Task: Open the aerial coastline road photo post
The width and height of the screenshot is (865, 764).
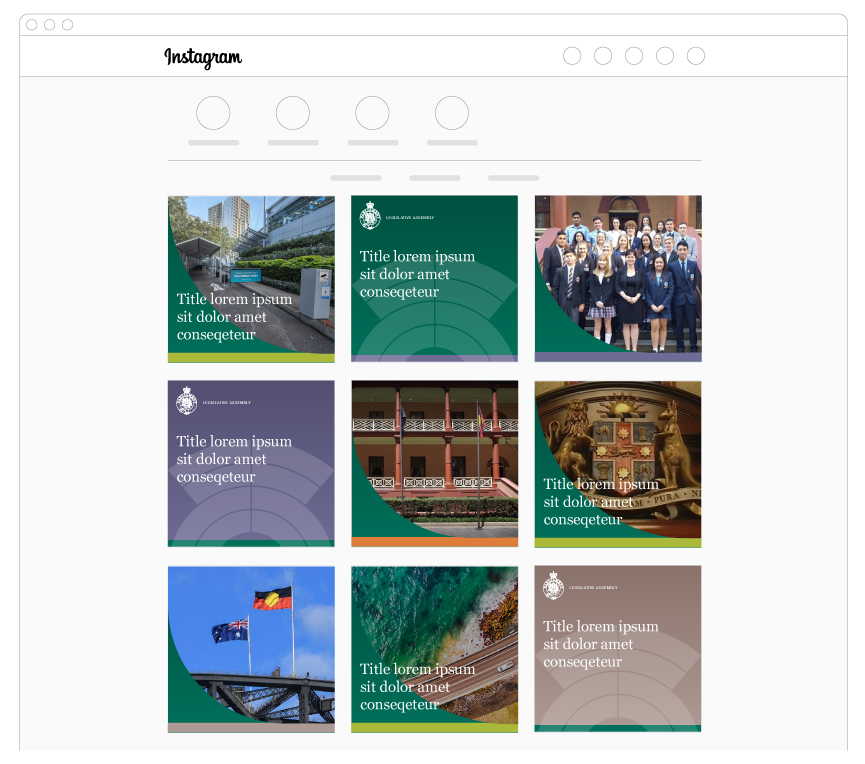Action: click(x=435, y=649)
